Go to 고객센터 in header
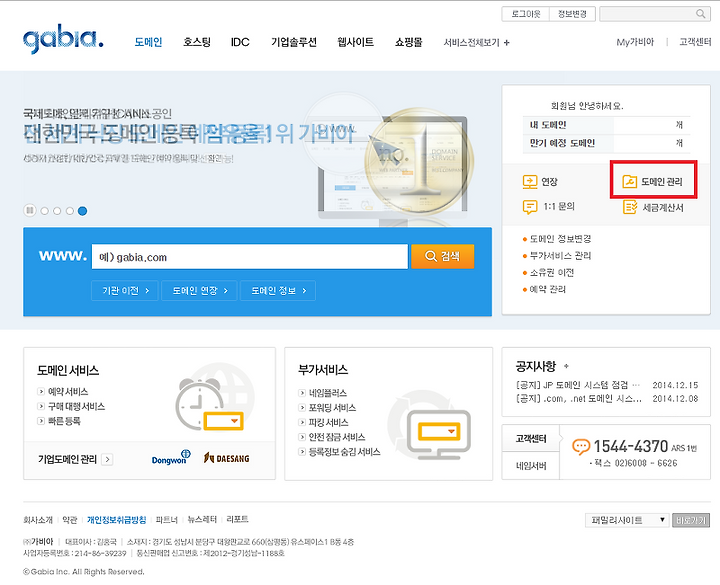The image size is (720, 585). (695, 42)
